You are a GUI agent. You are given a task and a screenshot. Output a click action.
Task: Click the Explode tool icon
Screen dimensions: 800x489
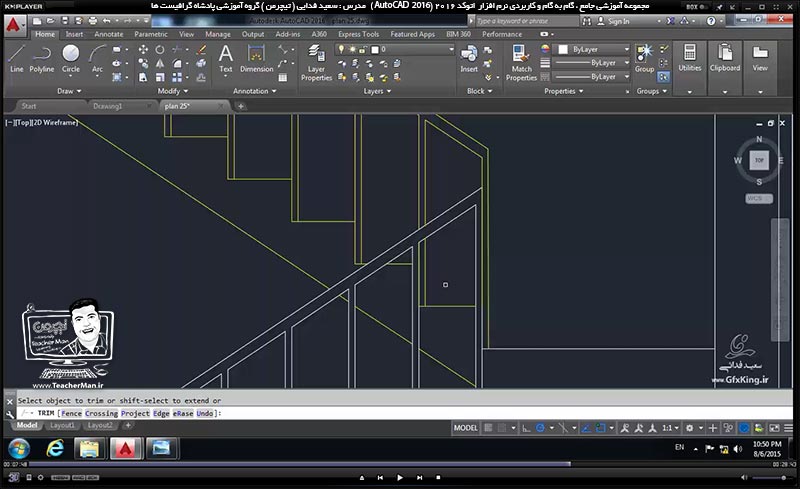coord(202,63)
